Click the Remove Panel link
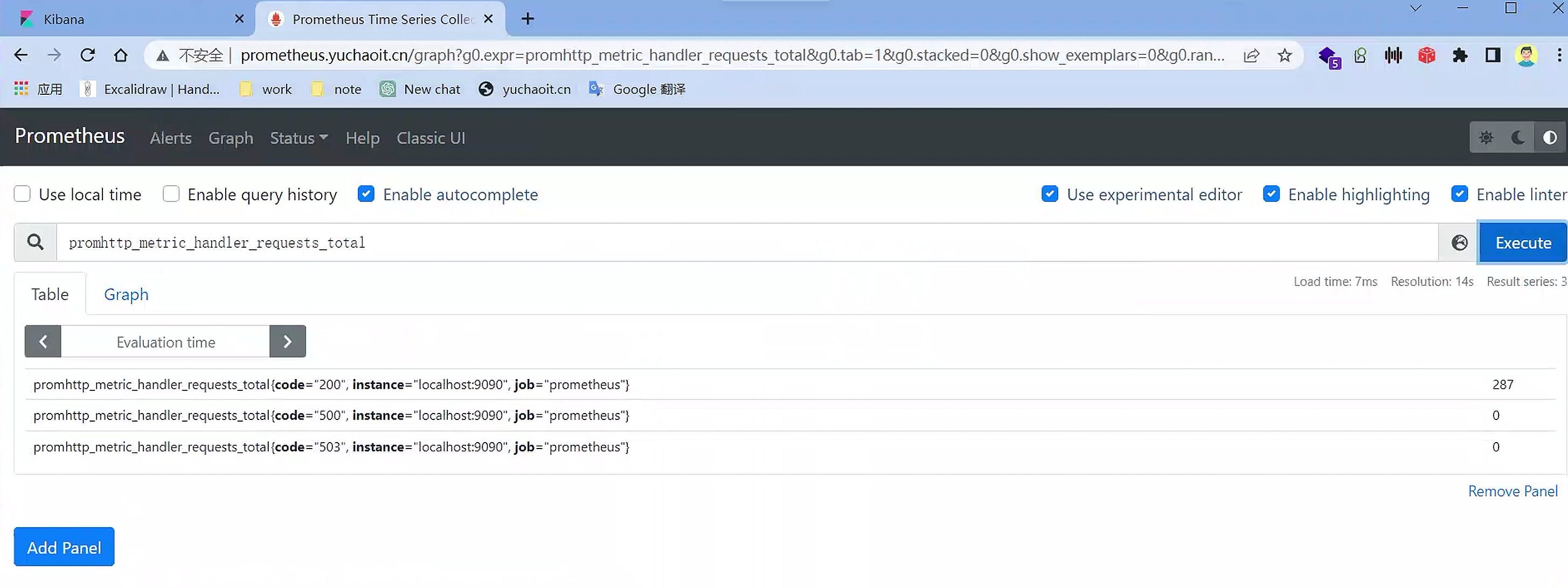 1512,491
